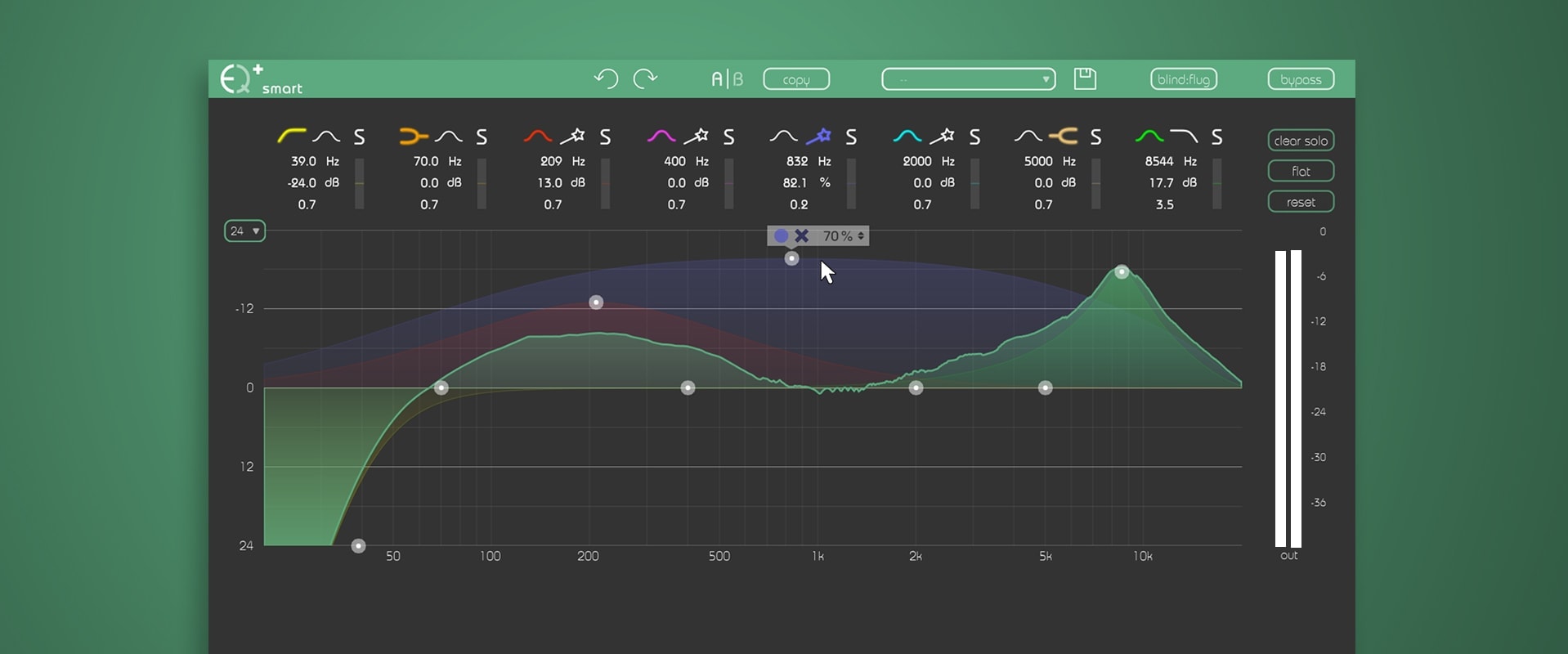Viewport: 1568px width, 654px height.
Task: Click the 70 % stepper arrows in the popup
Action: [x=861, y=235]
